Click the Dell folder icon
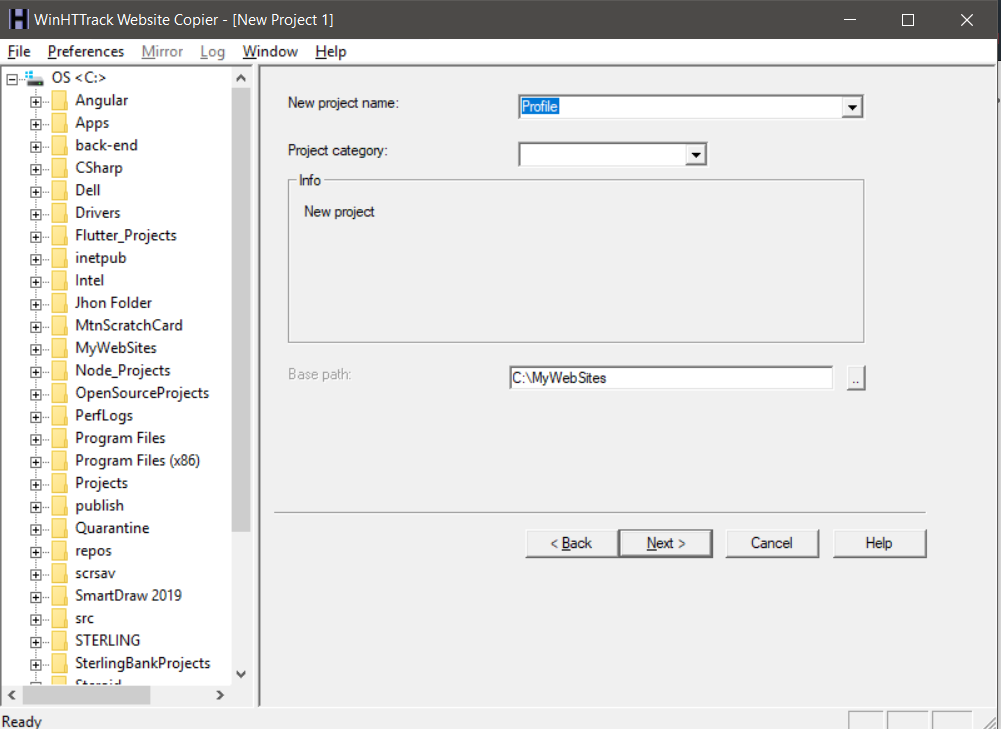 [x=59, y=191]
